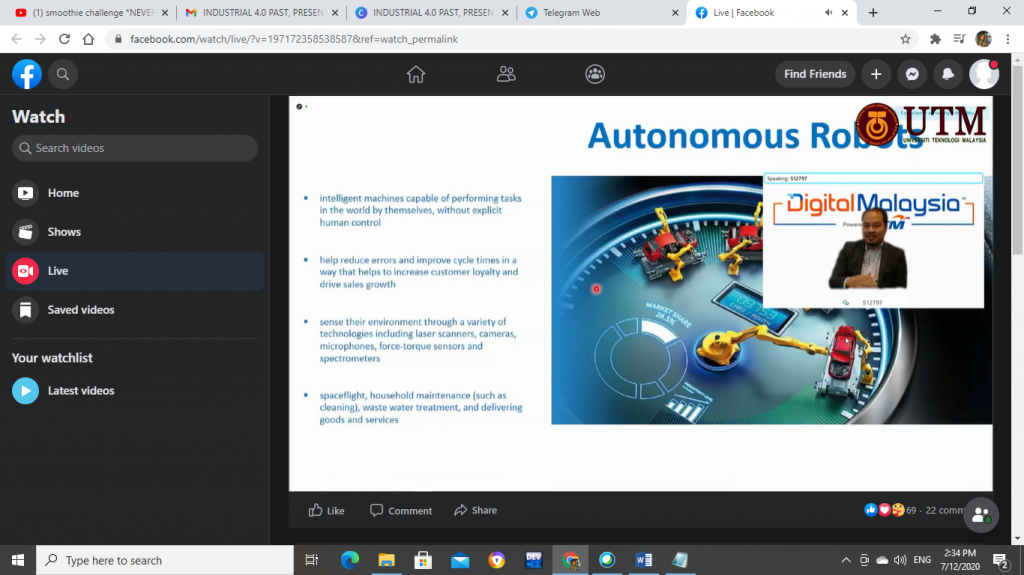1024x575 pixels.
Task: Click the Facebook logo
Action: click(x=27, y=74)
